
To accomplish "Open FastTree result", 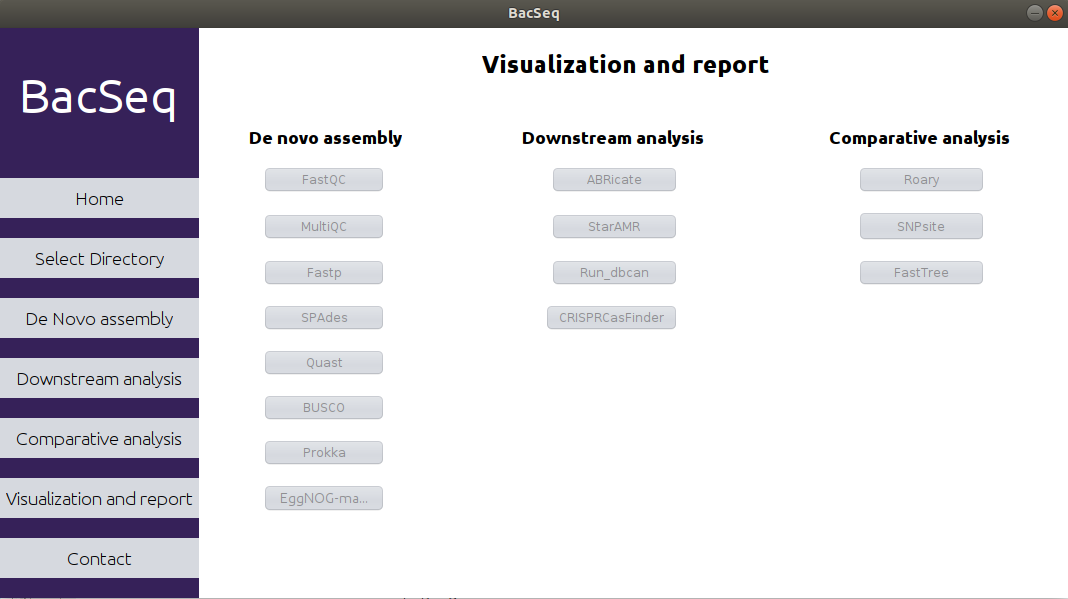I will 921,273.
